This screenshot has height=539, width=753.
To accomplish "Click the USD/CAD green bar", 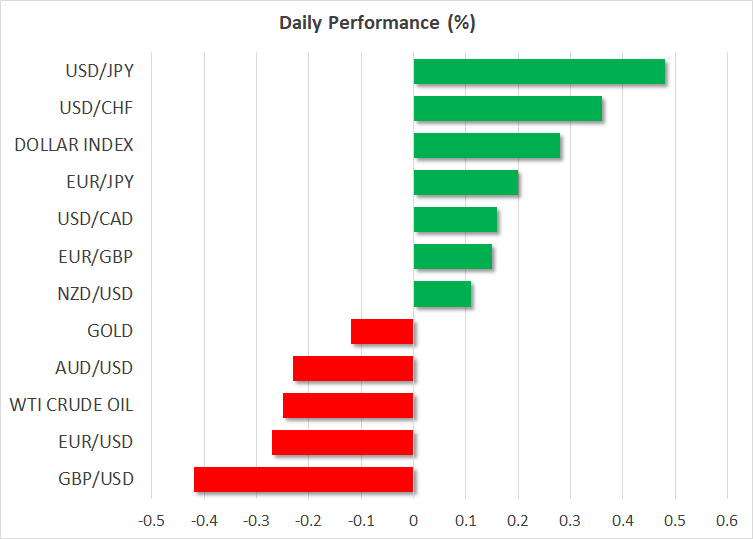I will [455, 220].
